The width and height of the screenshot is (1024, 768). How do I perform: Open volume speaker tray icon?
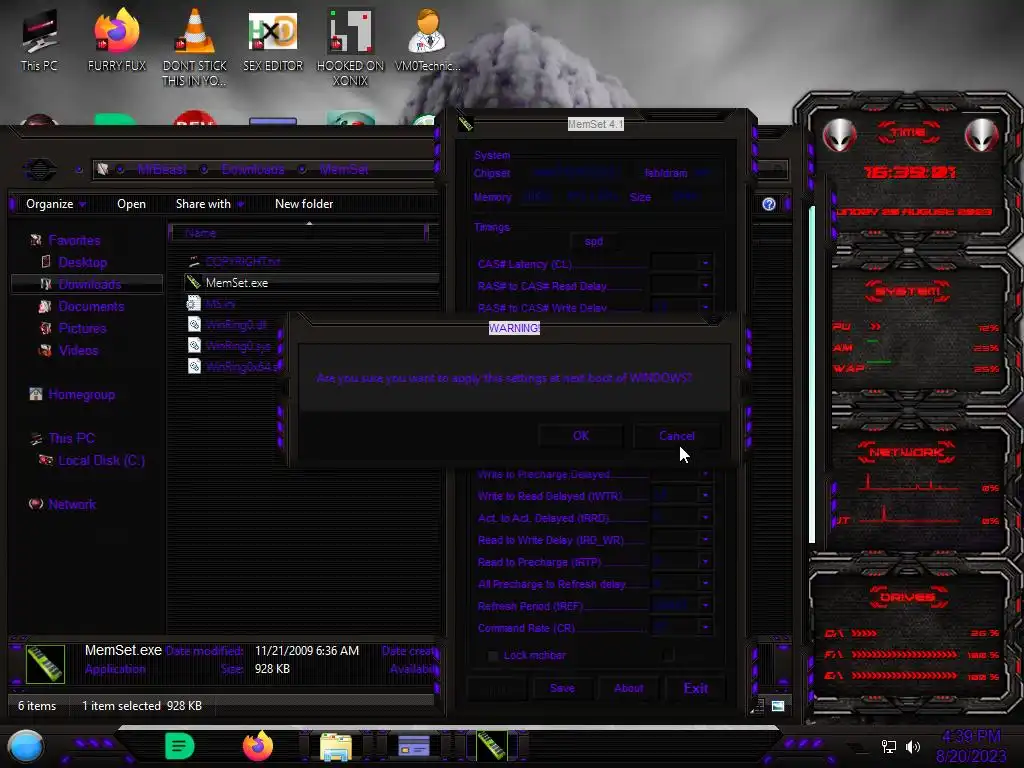(913, 746)
